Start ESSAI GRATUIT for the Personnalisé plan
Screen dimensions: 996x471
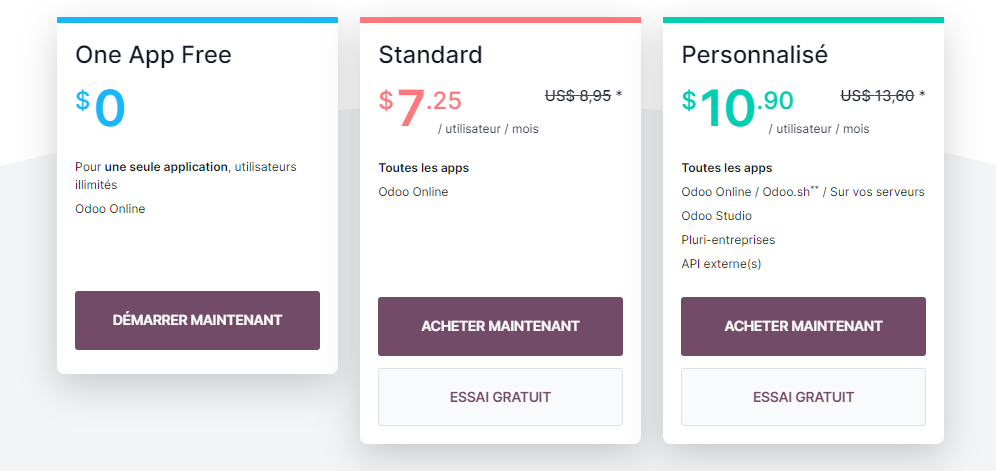803,397
